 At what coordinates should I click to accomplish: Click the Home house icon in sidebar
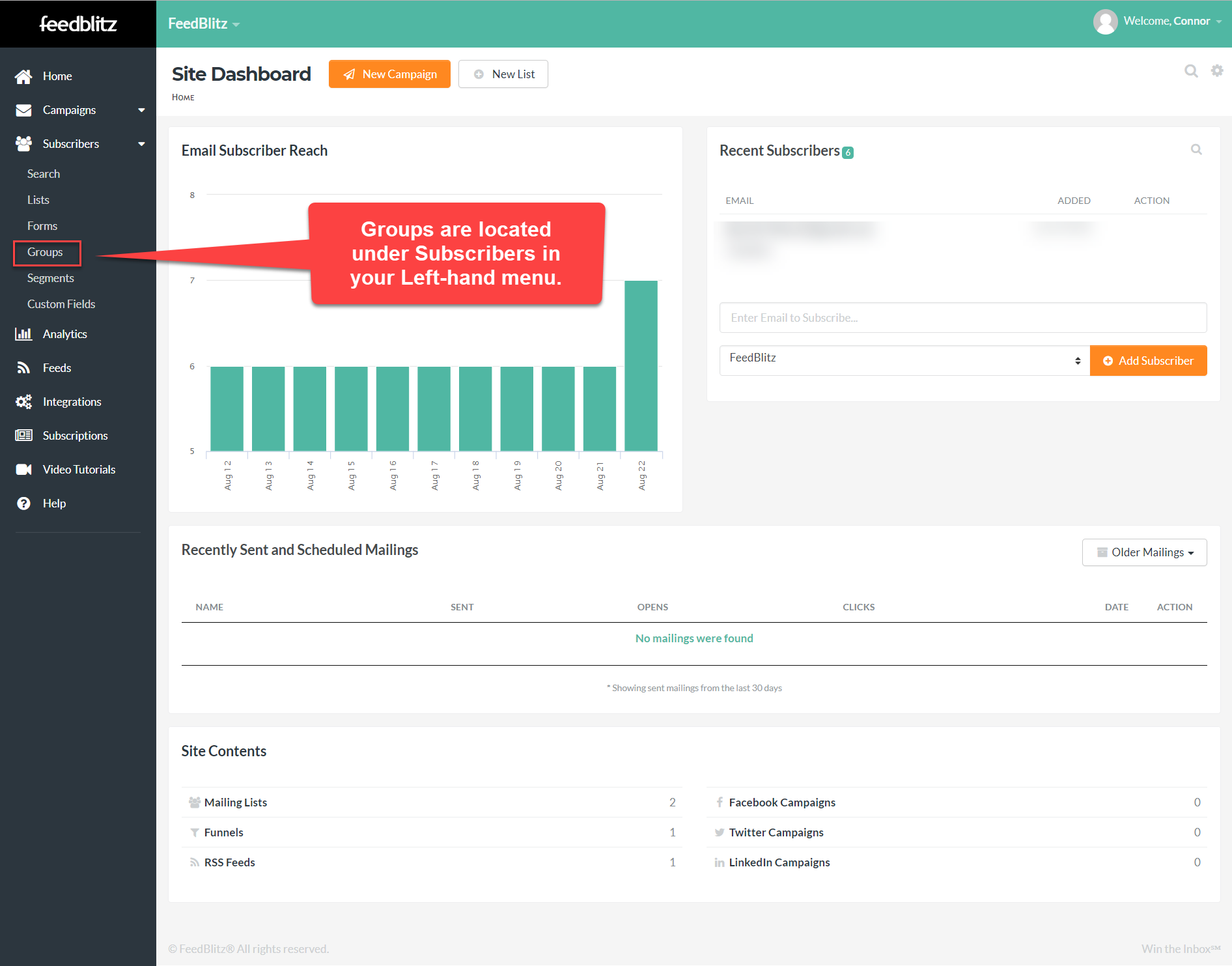(x=23, y=76)
